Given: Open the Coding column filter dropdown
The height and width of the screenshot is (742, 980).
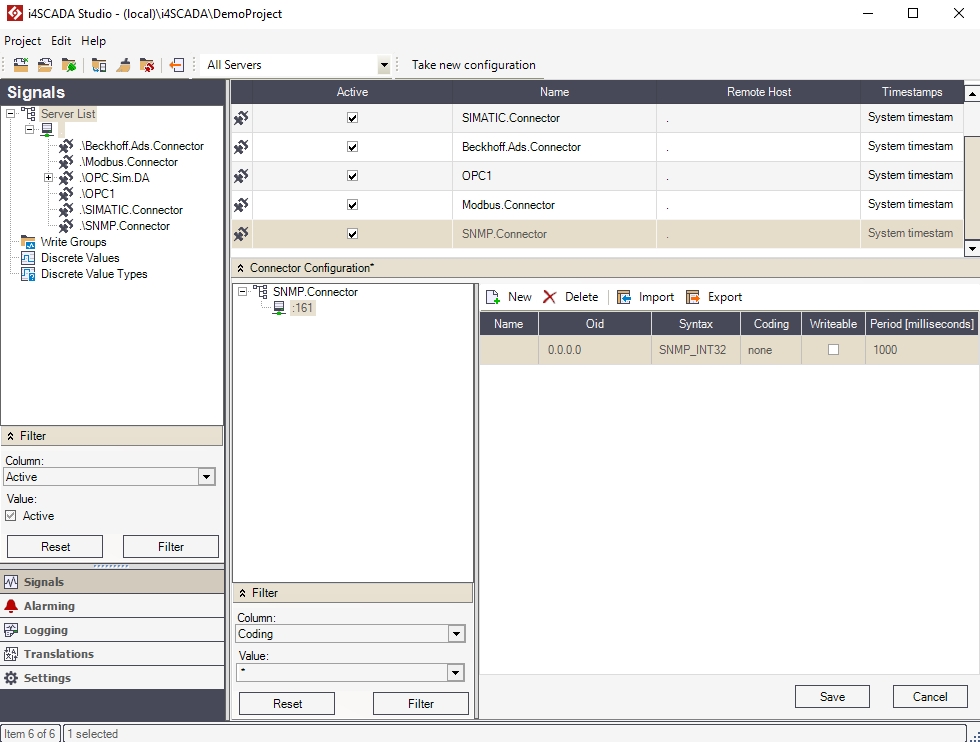Looking at the screenshot, I should pyautogui.click(x=456, y=634).
